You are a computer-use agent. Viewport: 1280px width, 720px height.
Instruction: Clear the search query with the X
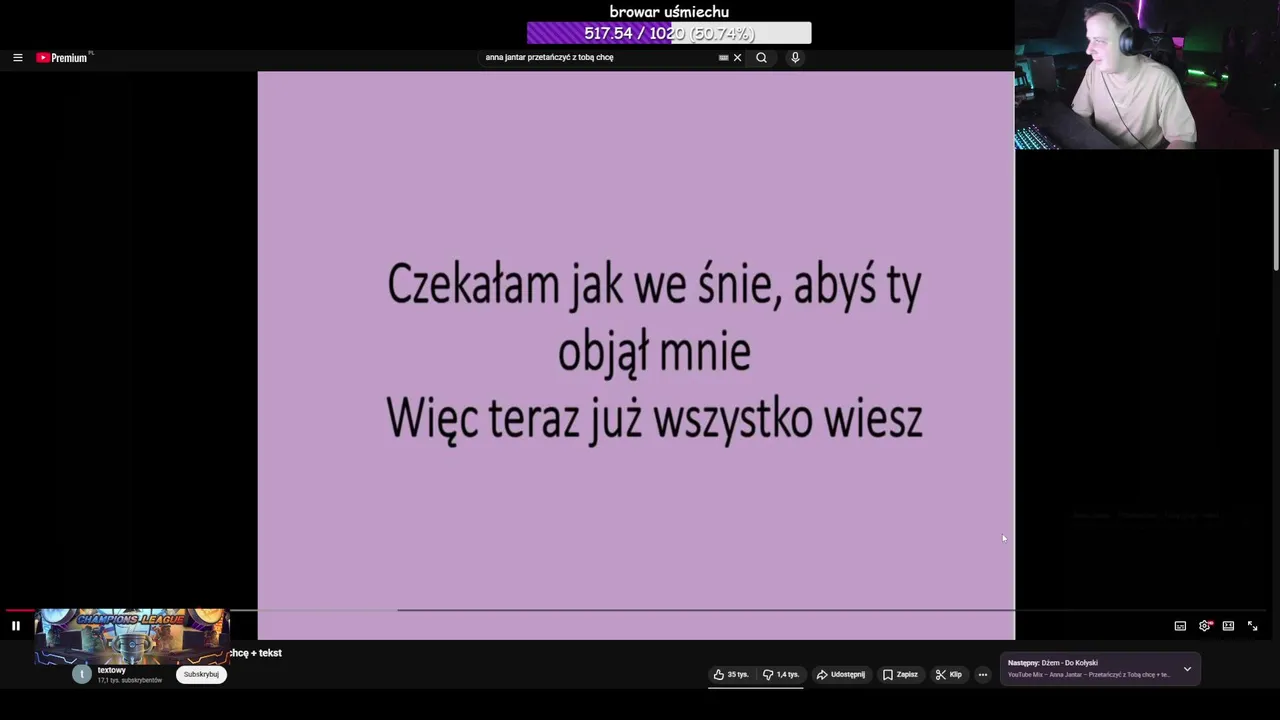tap(738, 58)
